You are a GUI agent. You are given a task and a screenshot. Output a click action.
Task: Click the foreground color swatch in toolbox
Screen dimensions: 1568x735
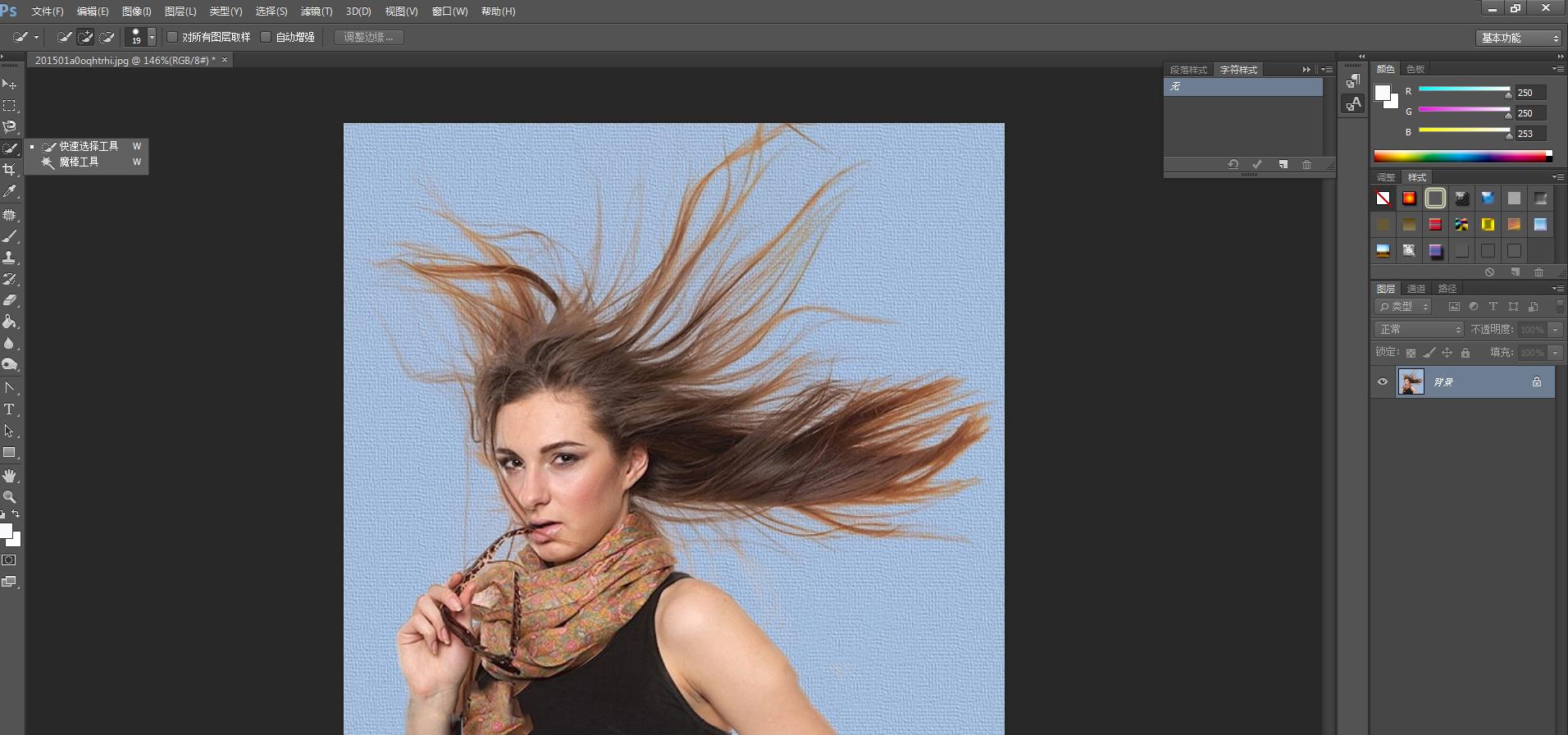pos(6,531)
